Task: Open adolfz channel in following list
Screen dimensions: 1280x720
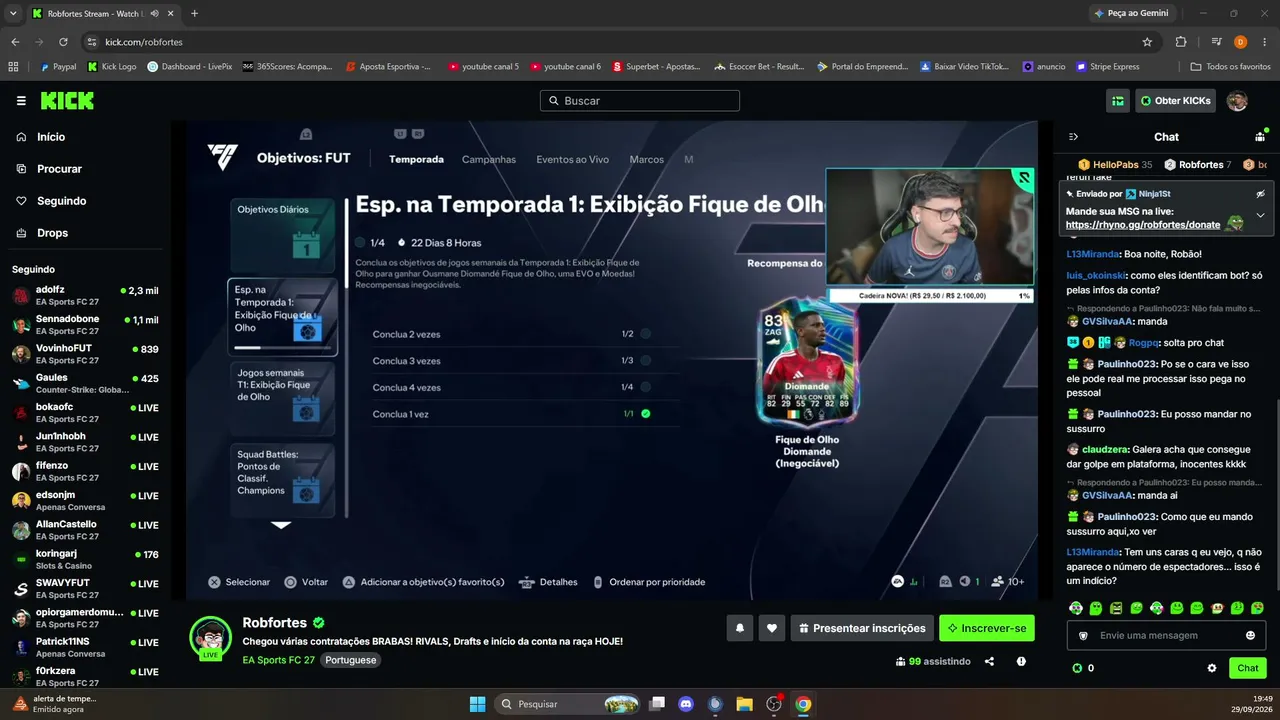Action: (x=85, y=296)
